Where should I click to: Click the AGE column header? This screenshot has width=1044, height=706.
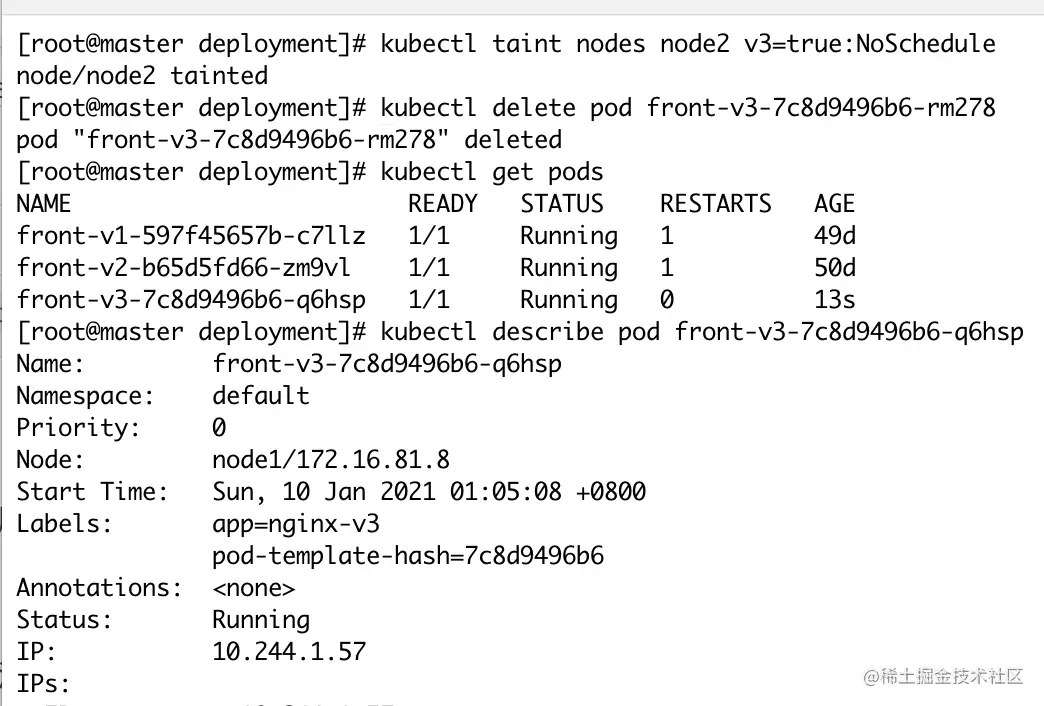pos(835,204)
